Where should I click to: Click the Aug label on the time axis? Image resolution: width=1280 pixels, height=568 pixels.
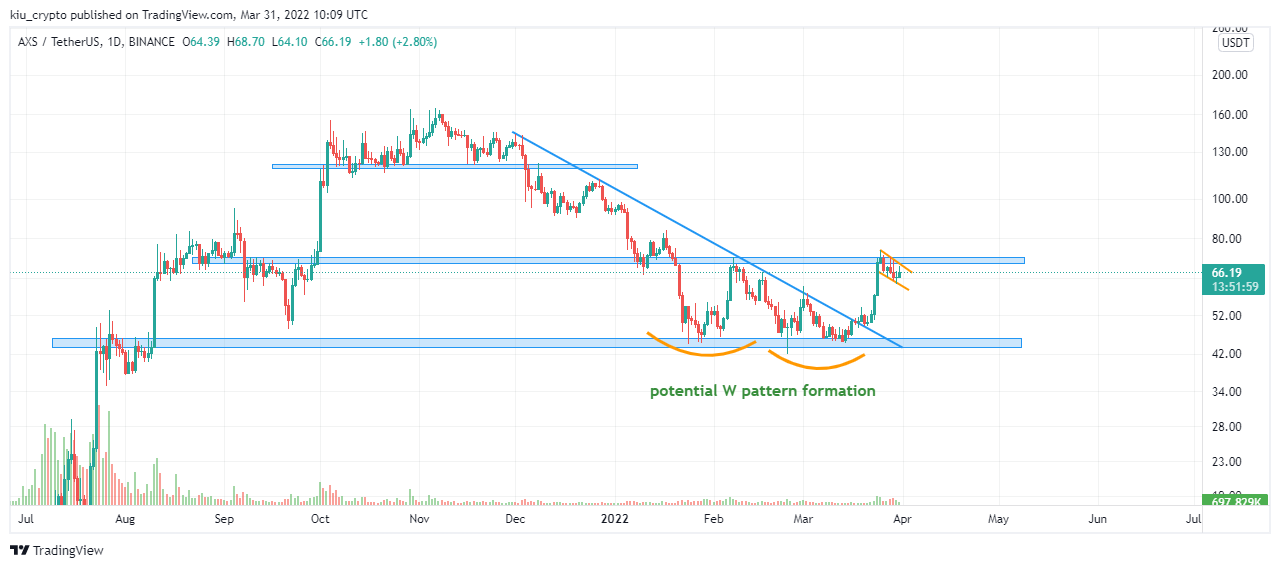(x=125, y=520)
